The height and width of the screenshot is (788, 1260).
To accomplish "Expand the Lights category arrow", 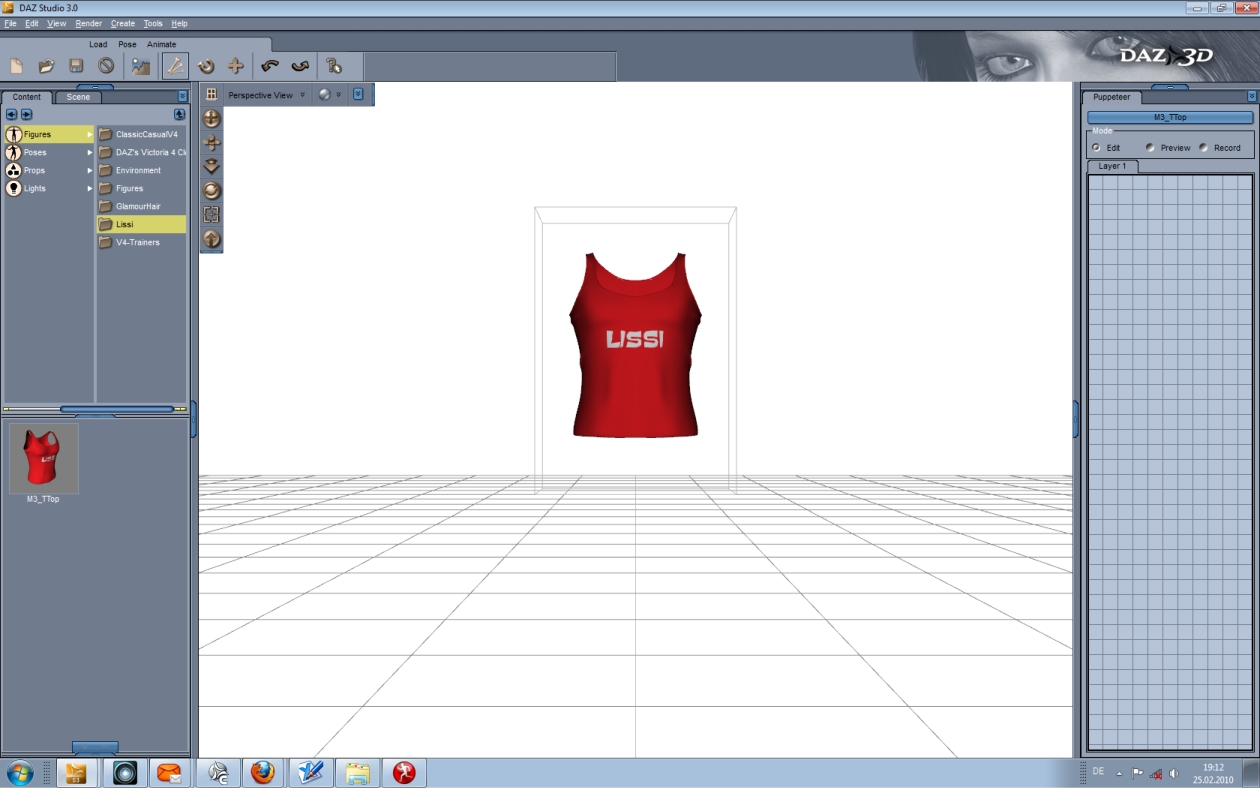I will coord(89,188).
